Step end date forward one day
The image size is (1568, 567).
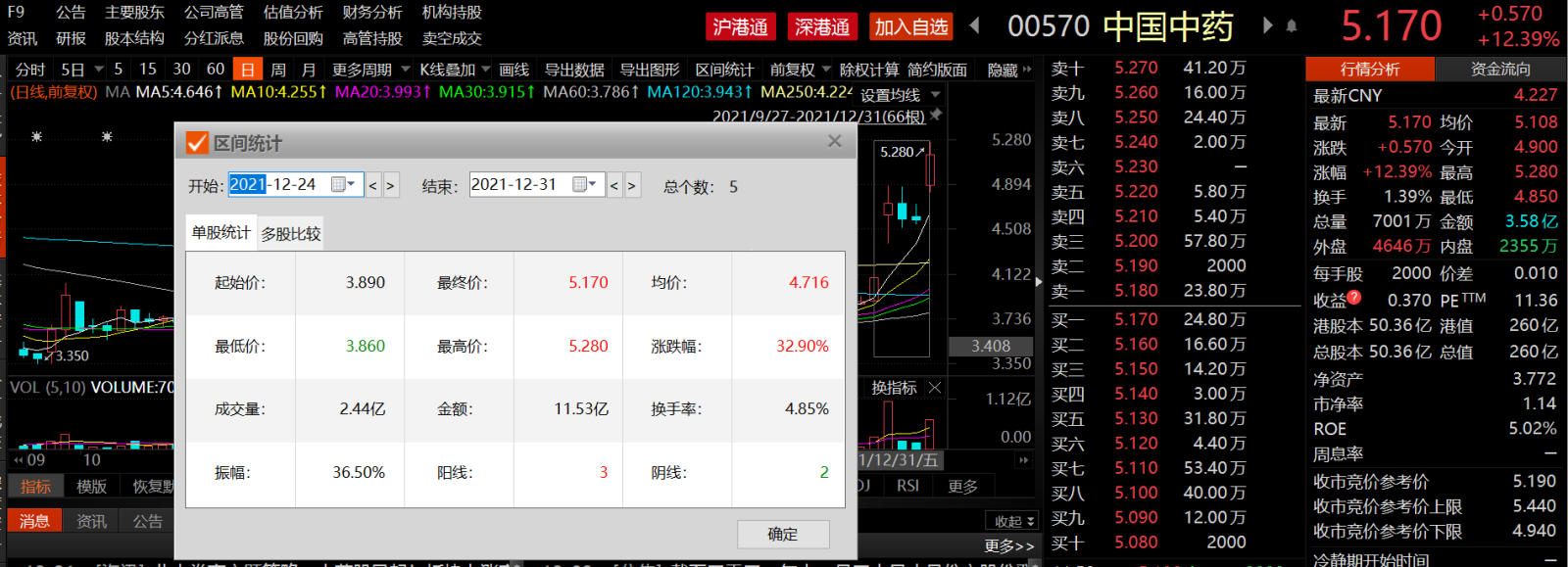(632, 185)
